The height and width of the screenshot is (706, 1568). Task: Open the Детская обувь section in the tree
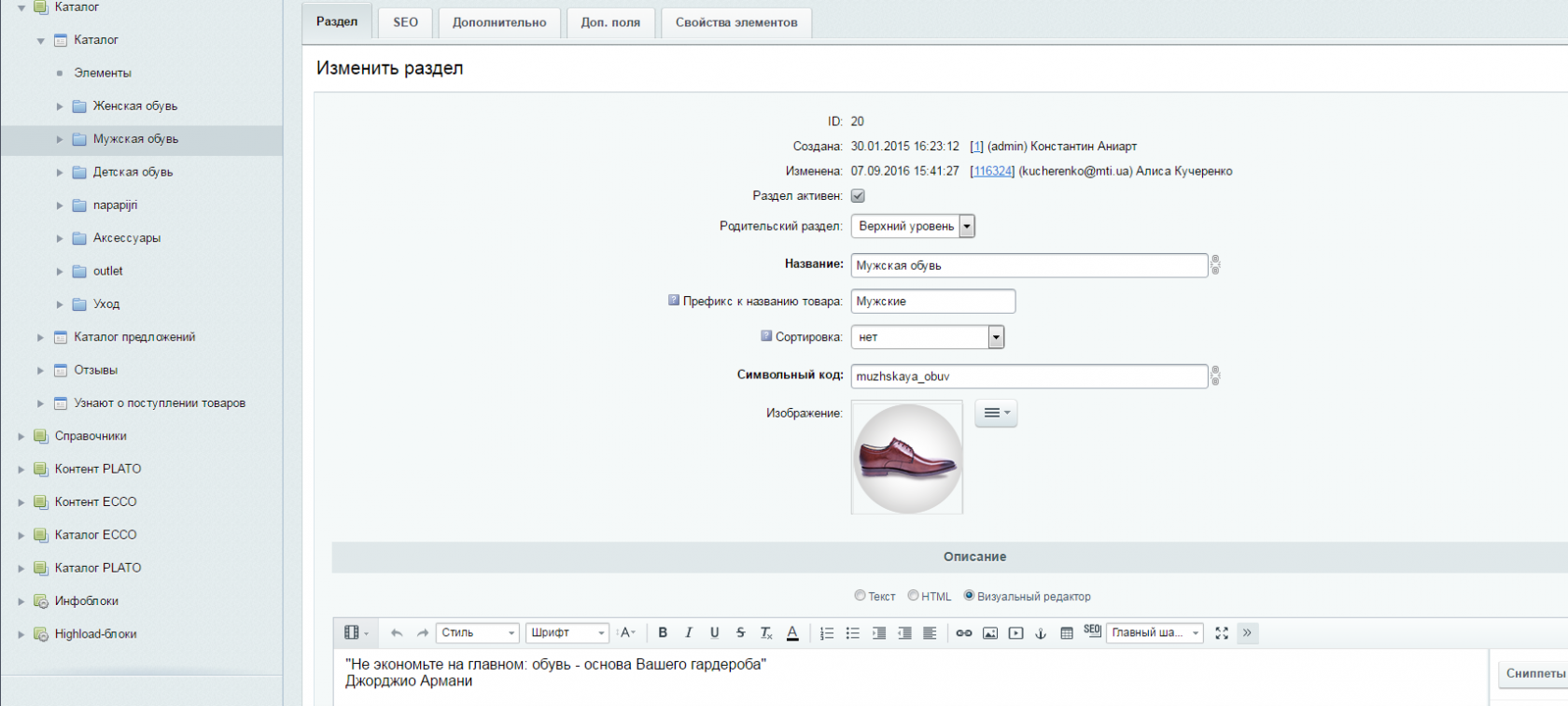[133, 172]
